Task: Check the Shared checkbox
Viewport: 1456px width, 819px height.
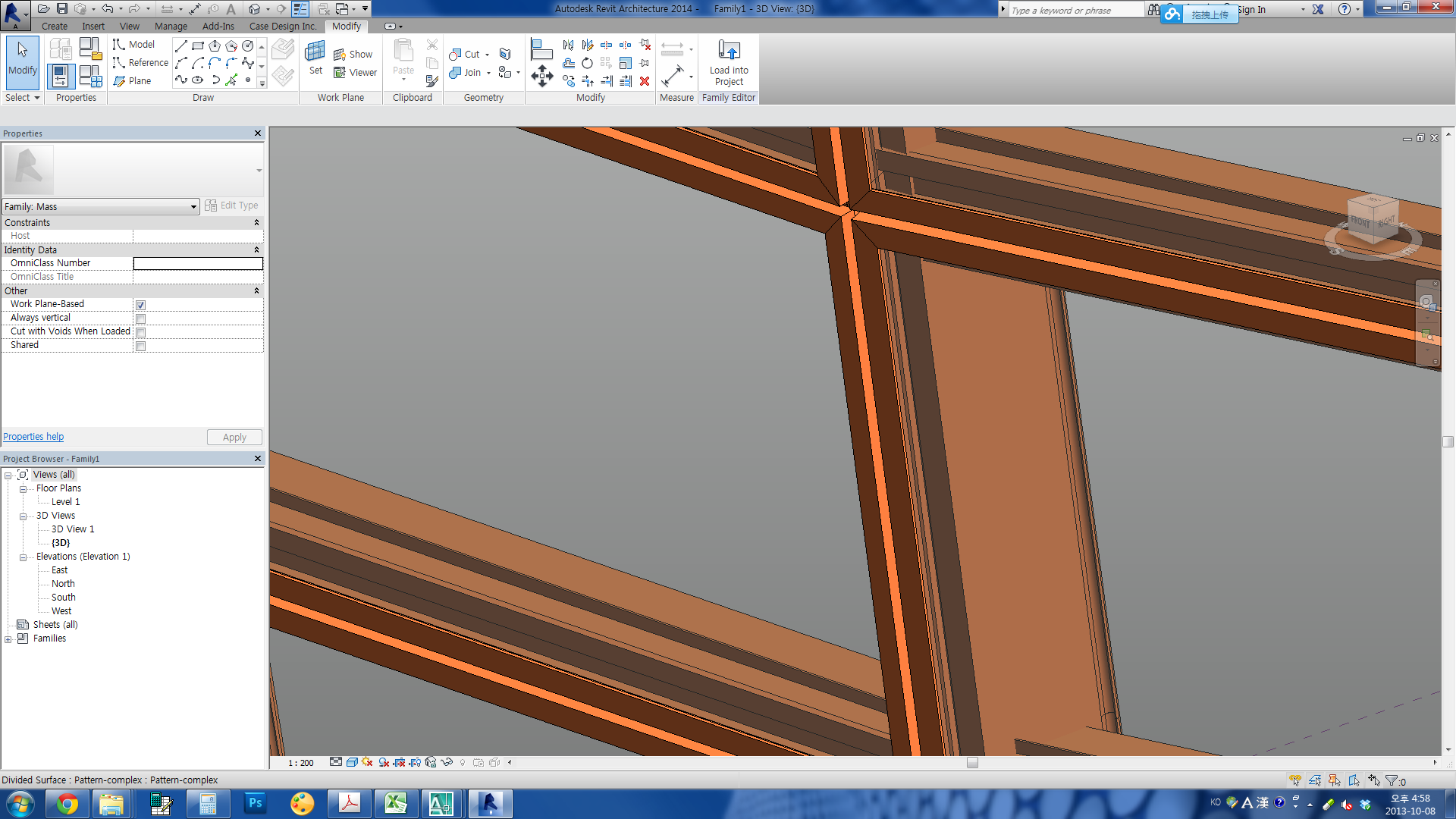Action: click(x=140, y=346)
